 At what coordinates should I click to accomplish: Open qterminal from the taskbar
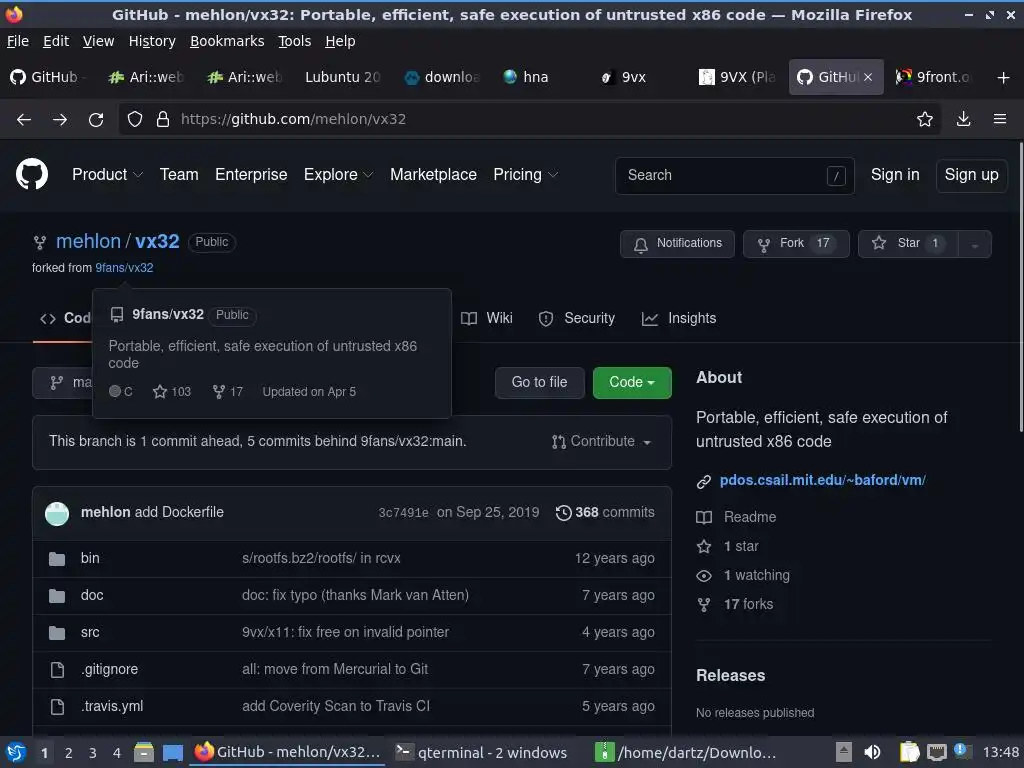(481, 752)
